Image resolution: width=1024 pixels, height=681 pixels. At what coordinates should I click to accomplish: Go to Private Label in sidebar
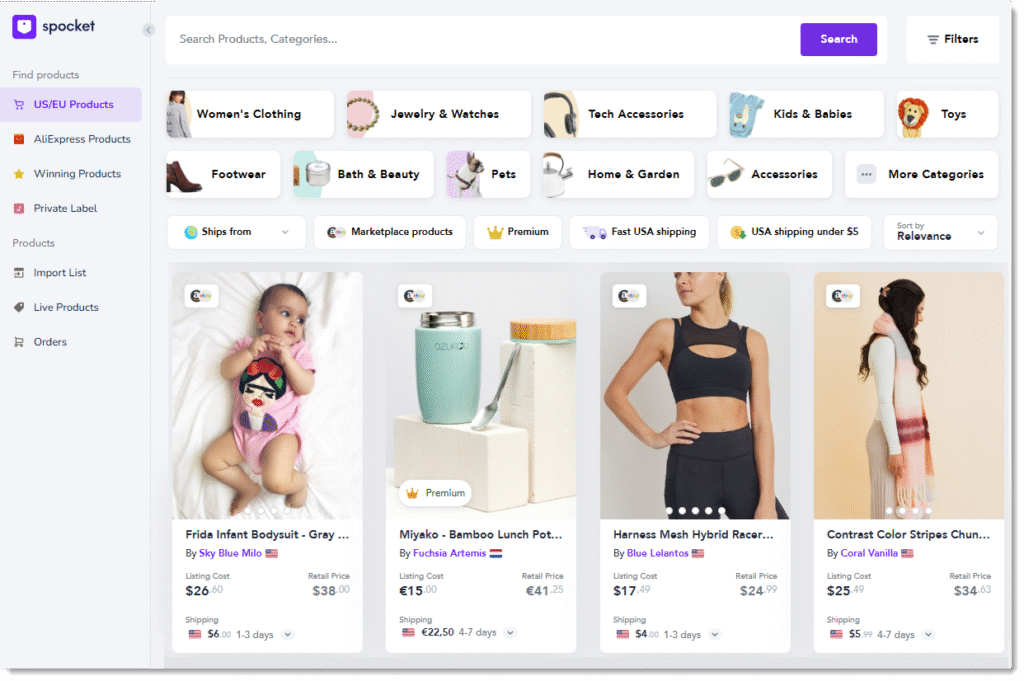pyautogui.click(x=65, y=208)
